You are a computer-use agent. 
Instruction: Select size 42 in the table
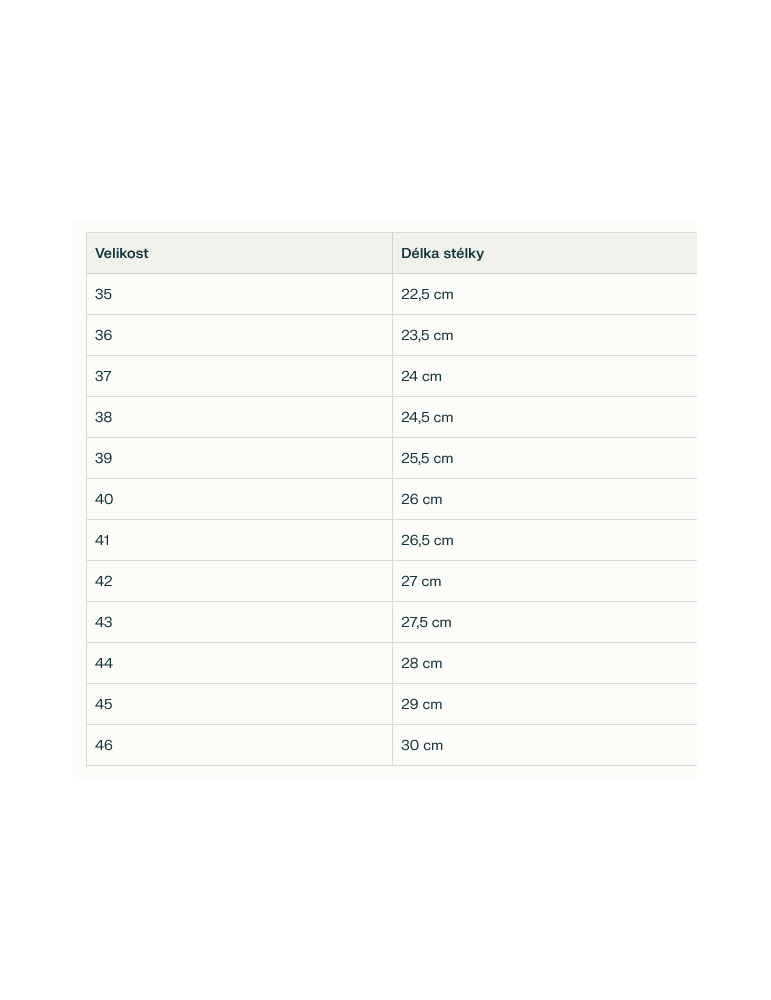tap(104, 581)
